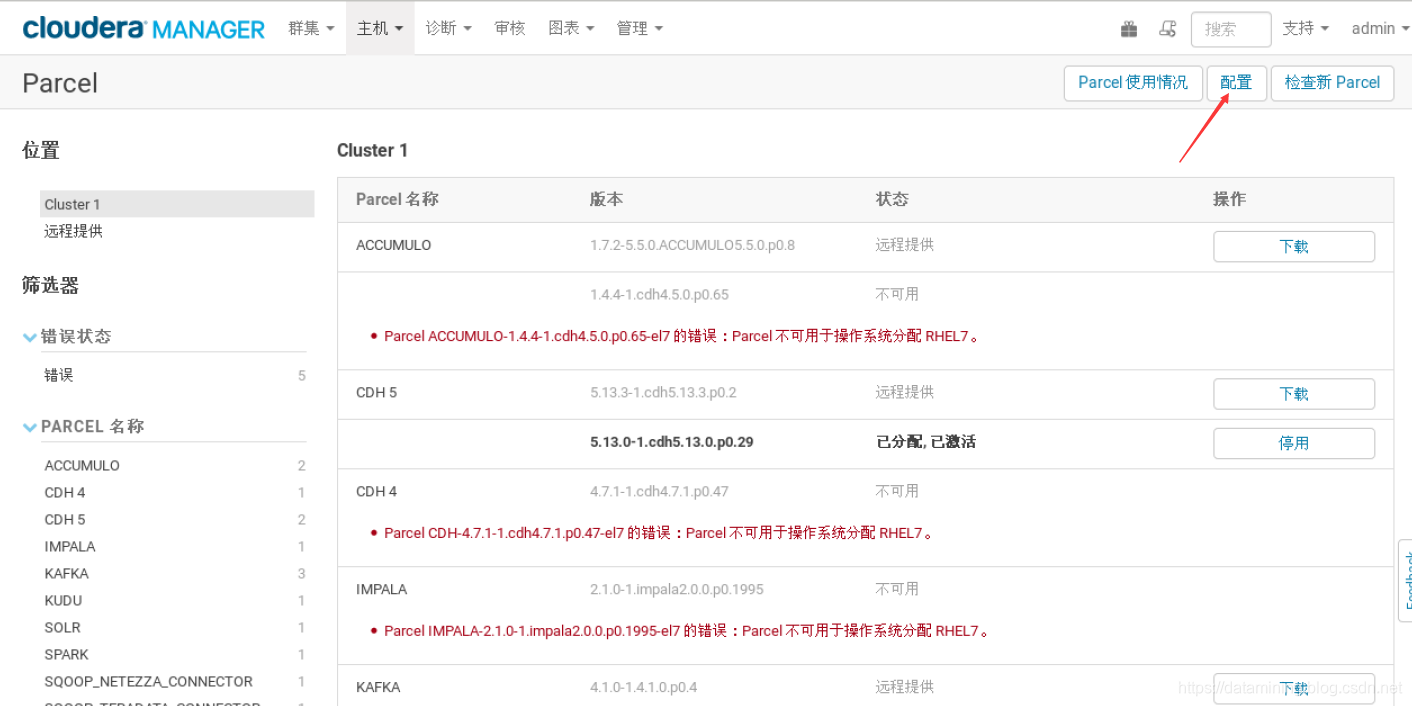Click the Cluster 1 table heading
This screenshot has height=706, width=1412.
click(x=373, y=150)
